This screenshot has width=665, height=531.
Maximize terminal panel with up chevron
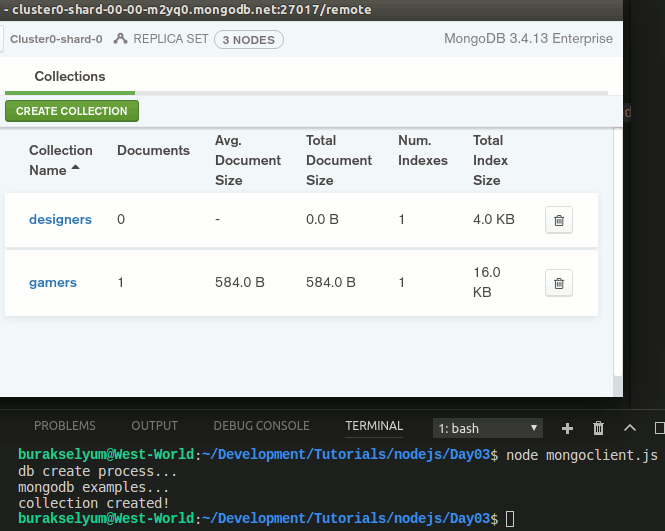(630, 428)
